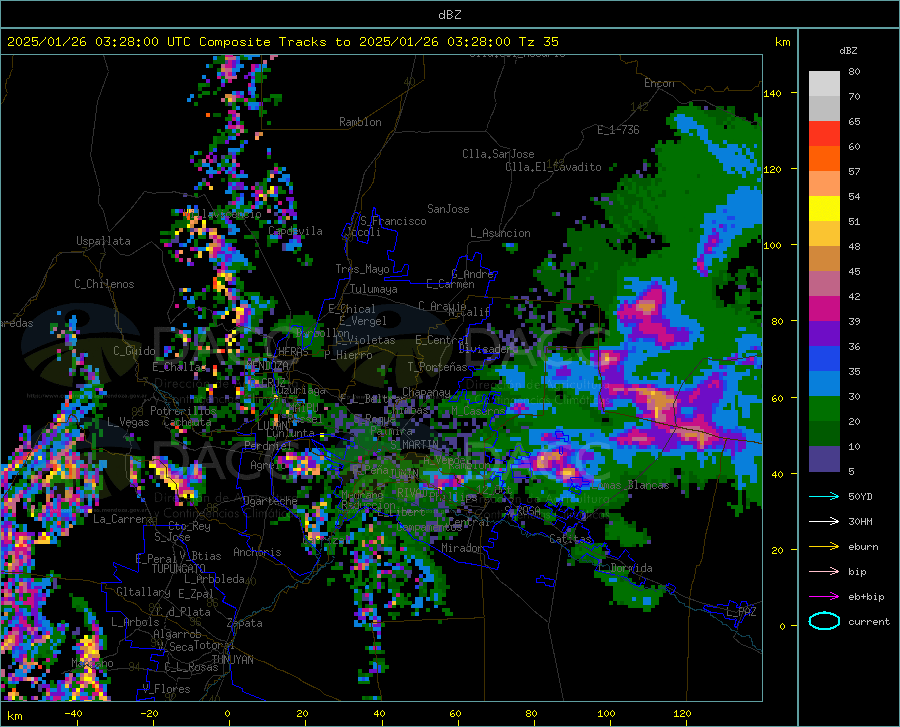Click the 'L_PAZ' map label

point(742,612)
